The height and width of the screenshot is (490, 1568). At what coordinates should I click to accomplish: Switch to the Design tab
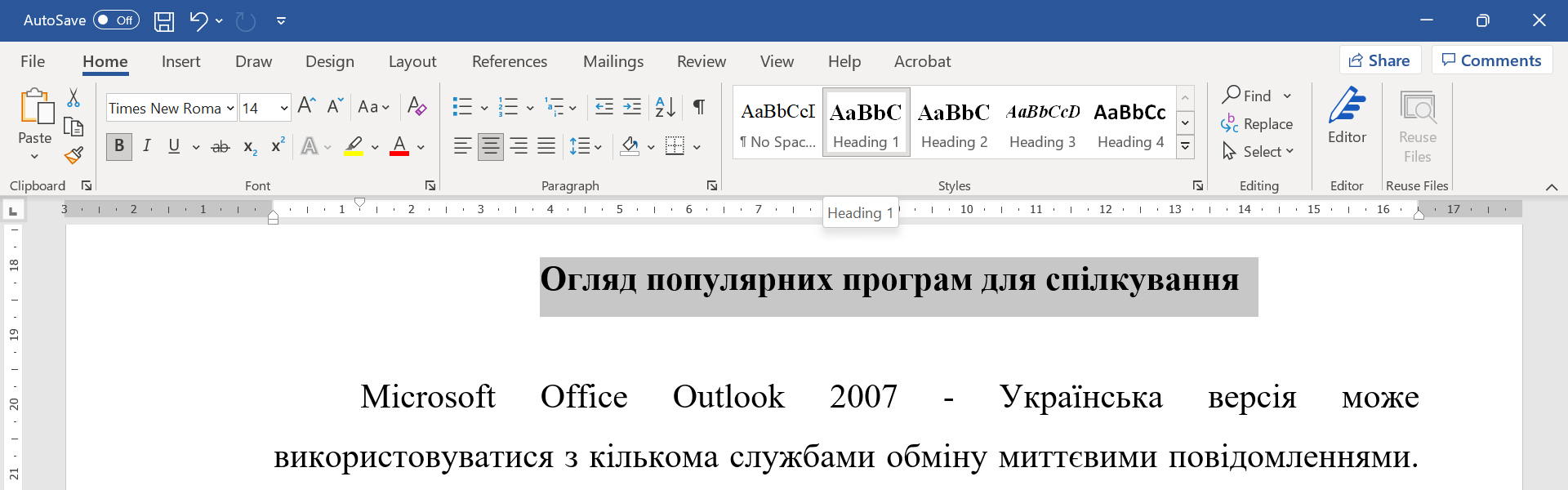tap(330, 61)
